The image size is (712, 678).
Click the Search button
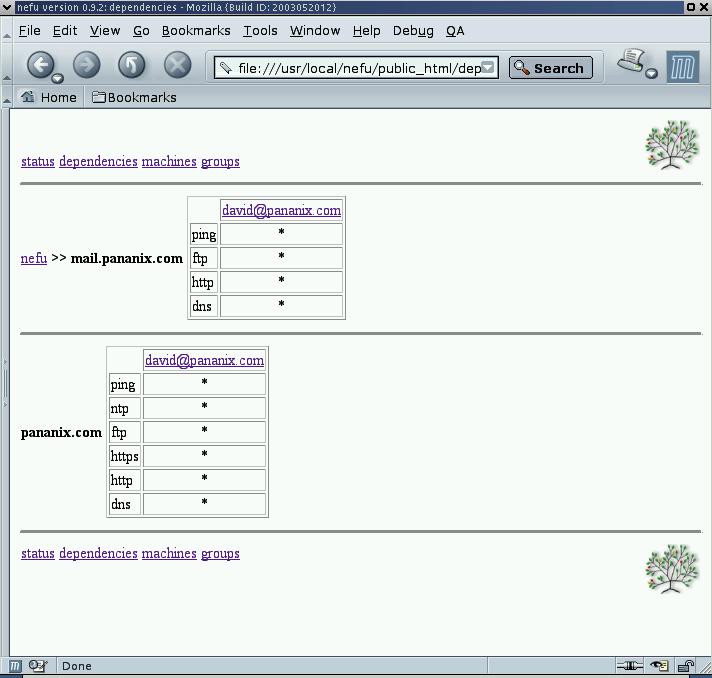click(550, 68)
